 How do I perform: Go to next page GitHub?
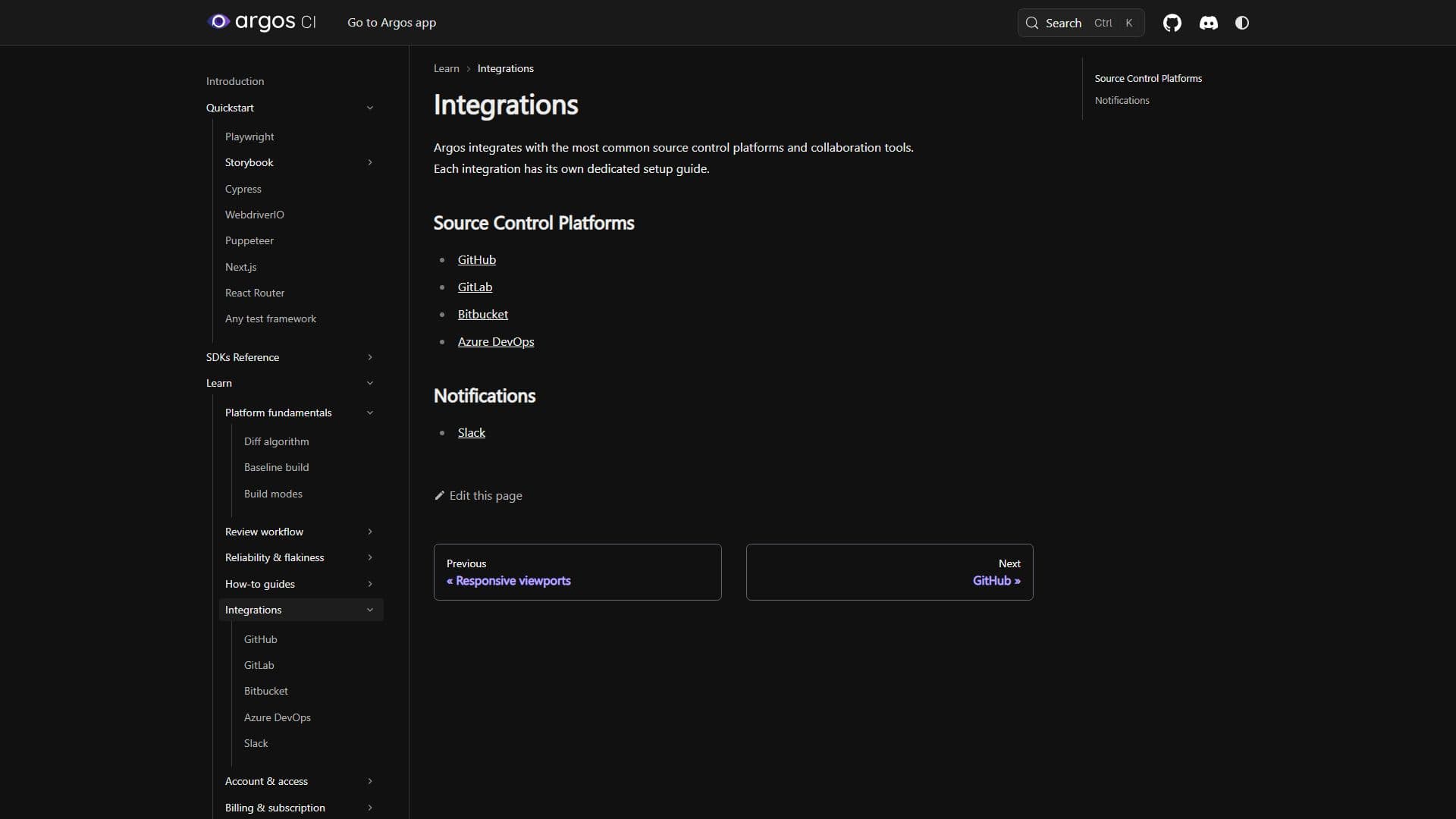pos(889,572)
